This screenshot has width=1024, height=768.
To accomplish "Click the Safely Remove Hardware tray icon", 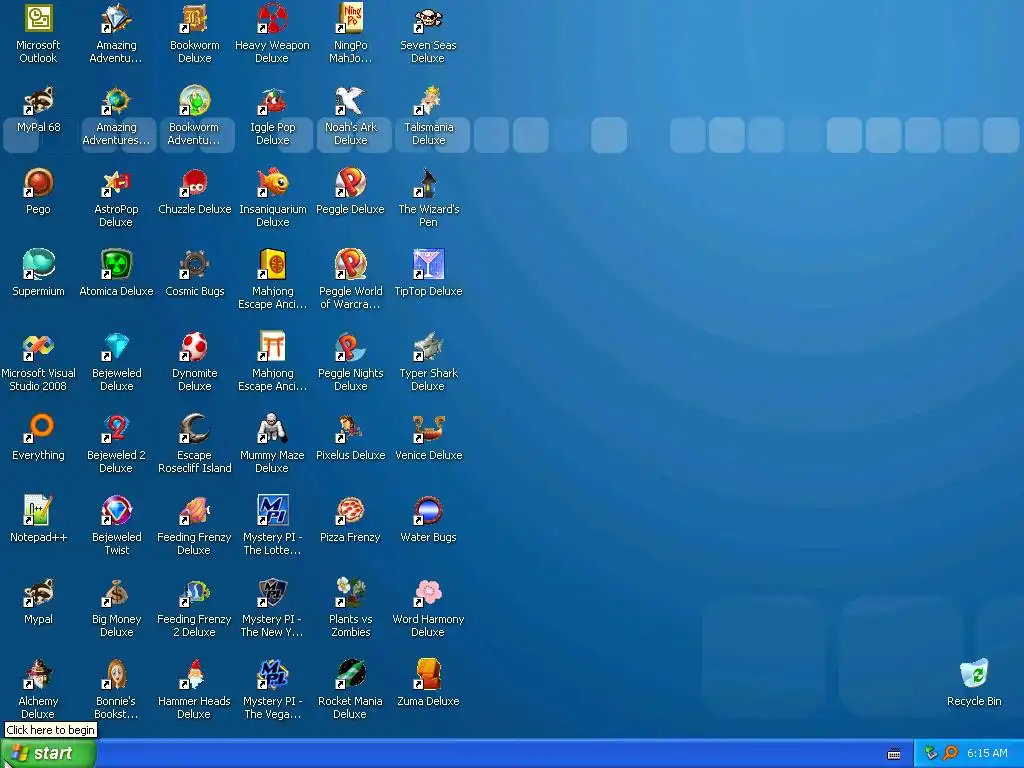I will click(x=931, y=753).
